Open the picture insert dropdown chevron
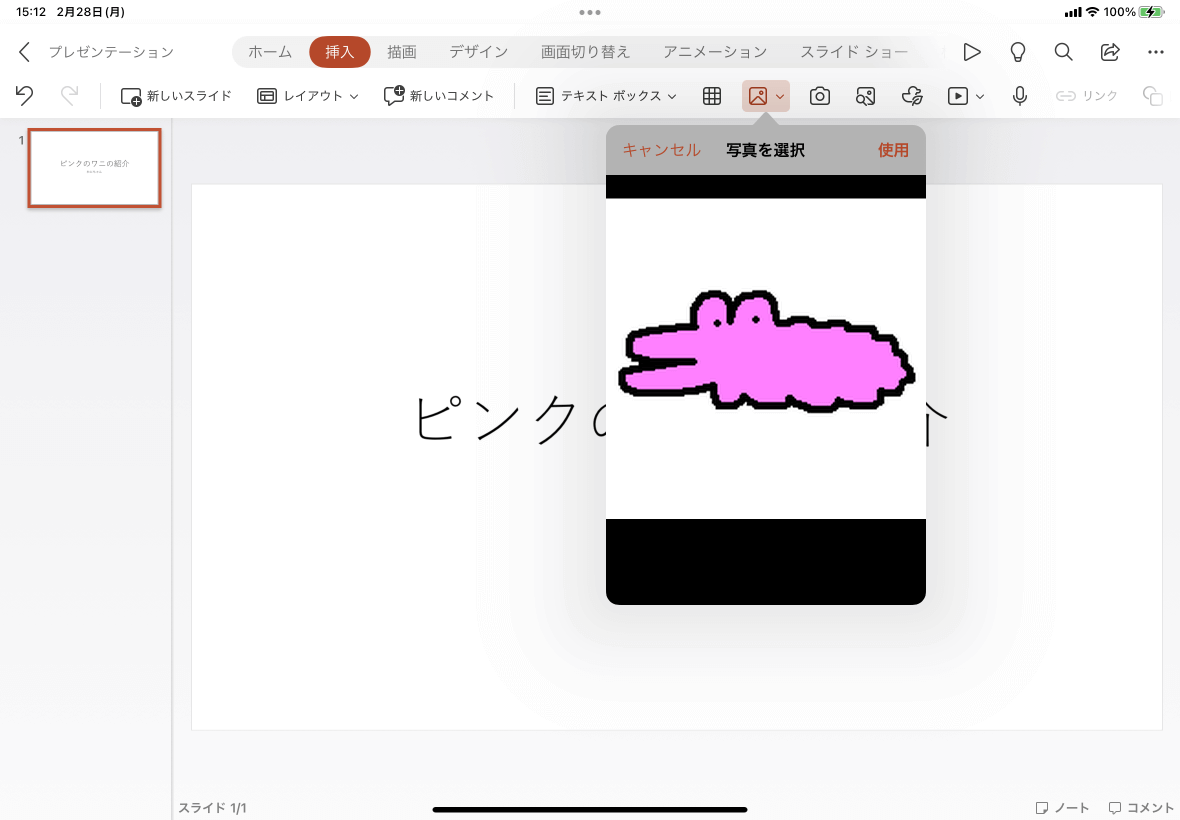Screen dimensions: 1180x820 pyautogui.click(x=780, y=96)
